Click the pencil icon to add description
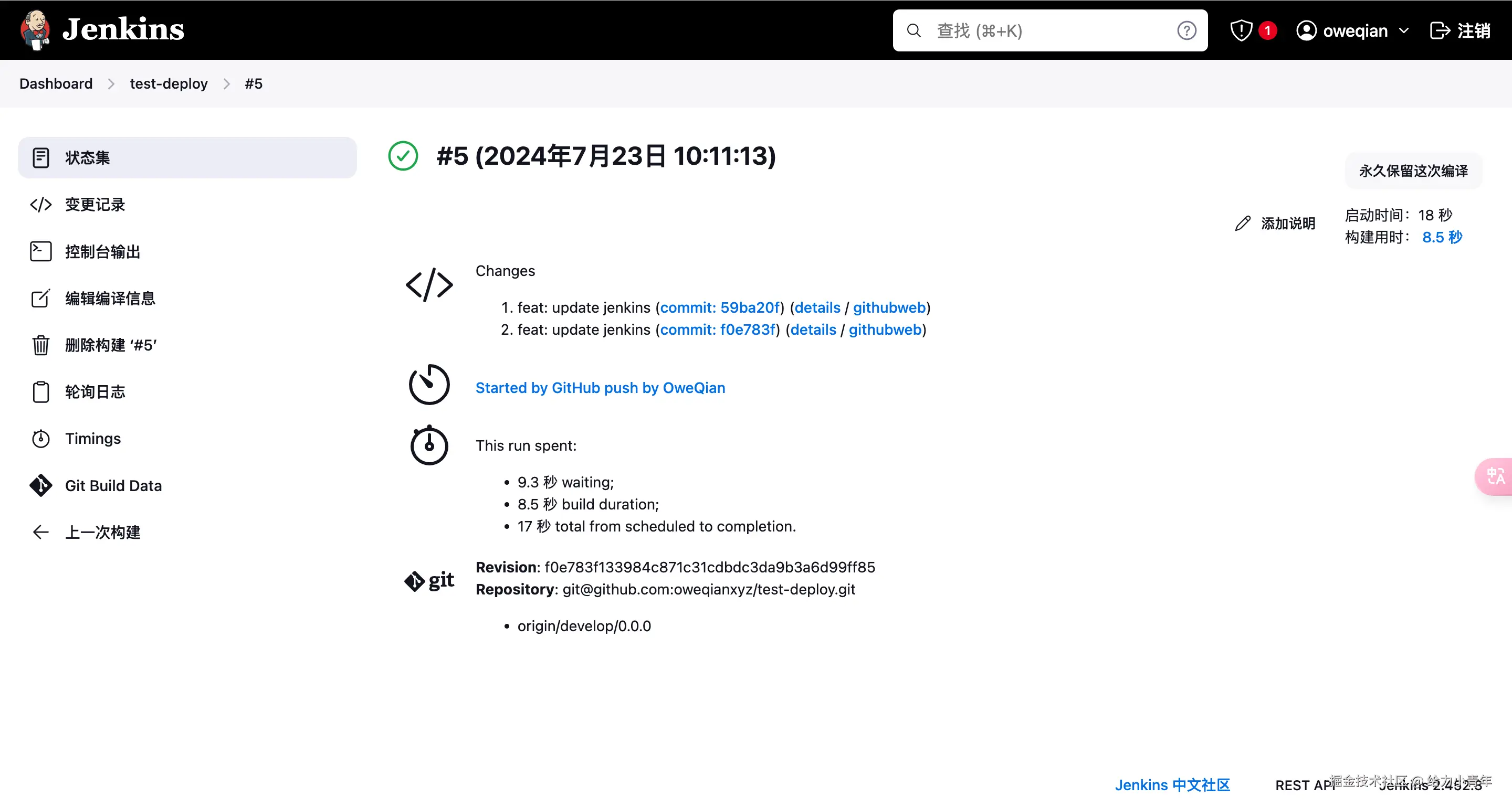Image resolution: width=1512 pixels, height=808 pixels. coord(1243,224)
